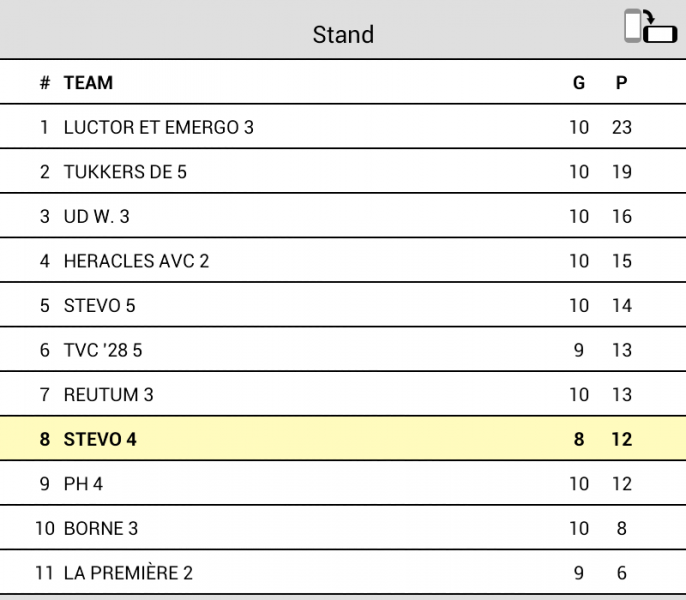This screenshot has width=686, height=600.
Task: Click the # rank column header
Action: [x=45, y=83]
